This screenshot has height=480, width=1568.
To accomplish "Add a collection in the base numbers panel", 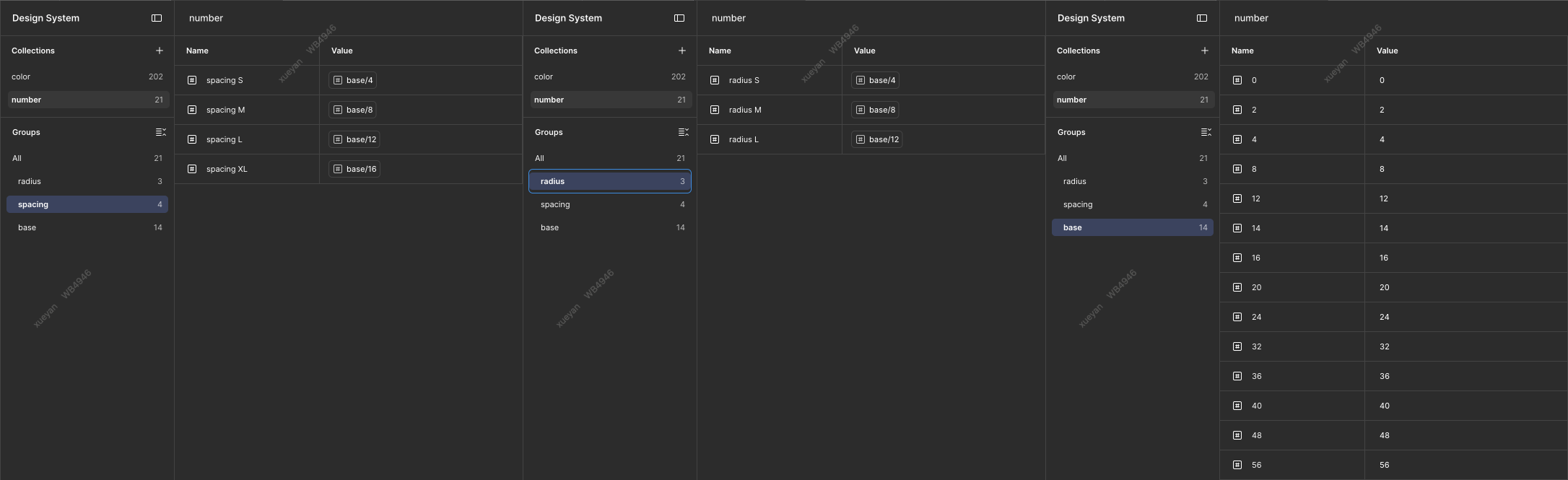I will pos(1205,51).
